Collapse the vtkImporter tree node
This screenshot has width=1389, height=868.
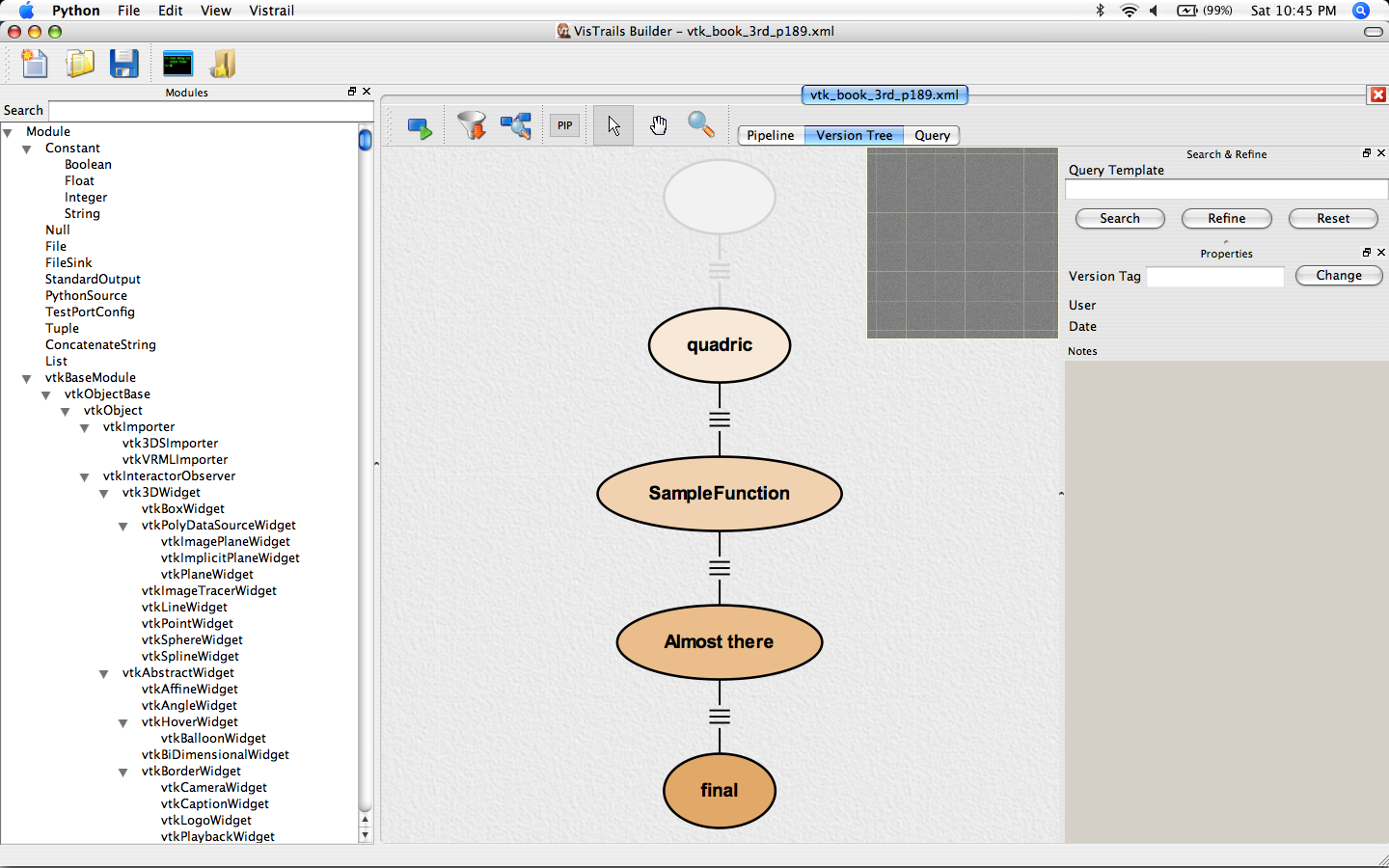click(x=85, y=427)
